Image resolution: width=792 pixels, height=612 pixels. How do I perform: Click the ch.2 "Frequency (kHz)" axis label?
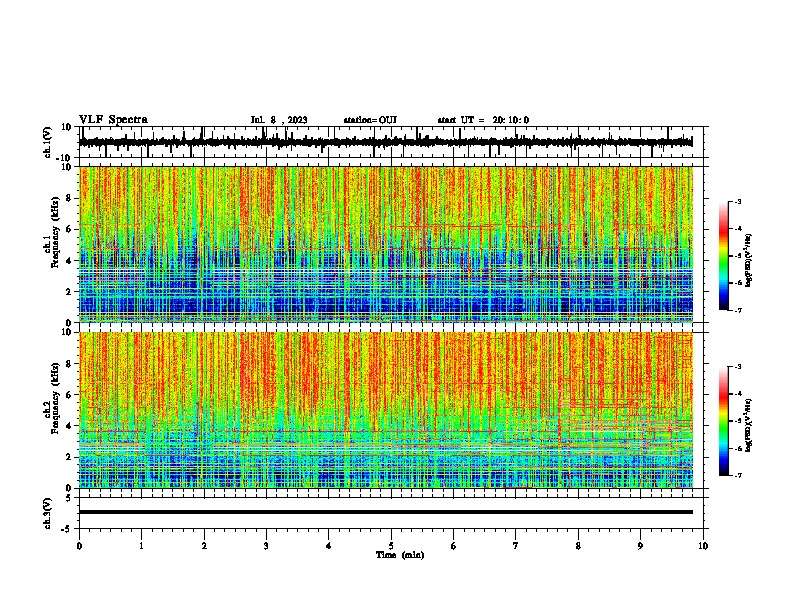pyautogui.click(x=55, y=398)
